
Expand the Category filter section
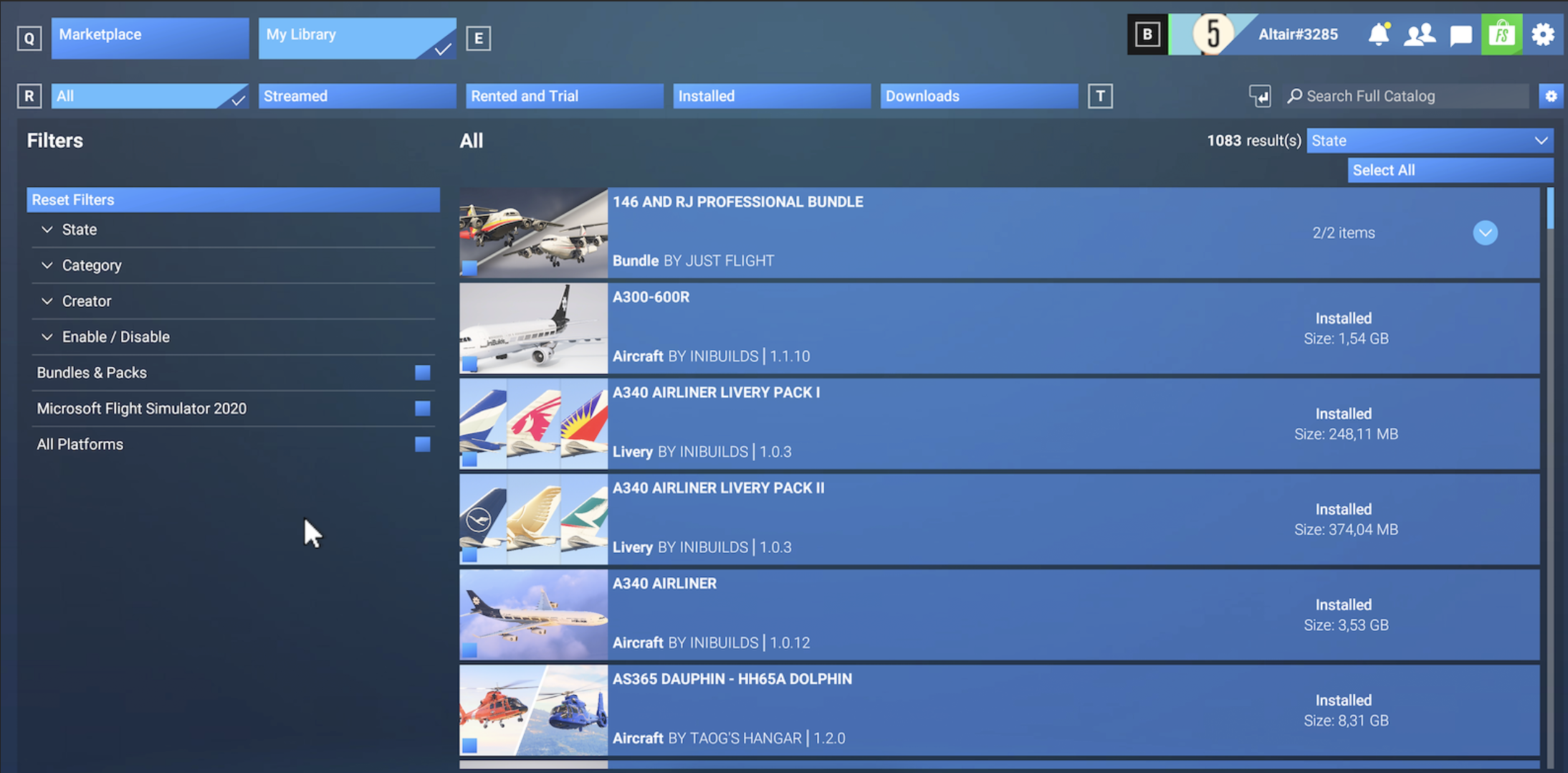tap(233, 266)
